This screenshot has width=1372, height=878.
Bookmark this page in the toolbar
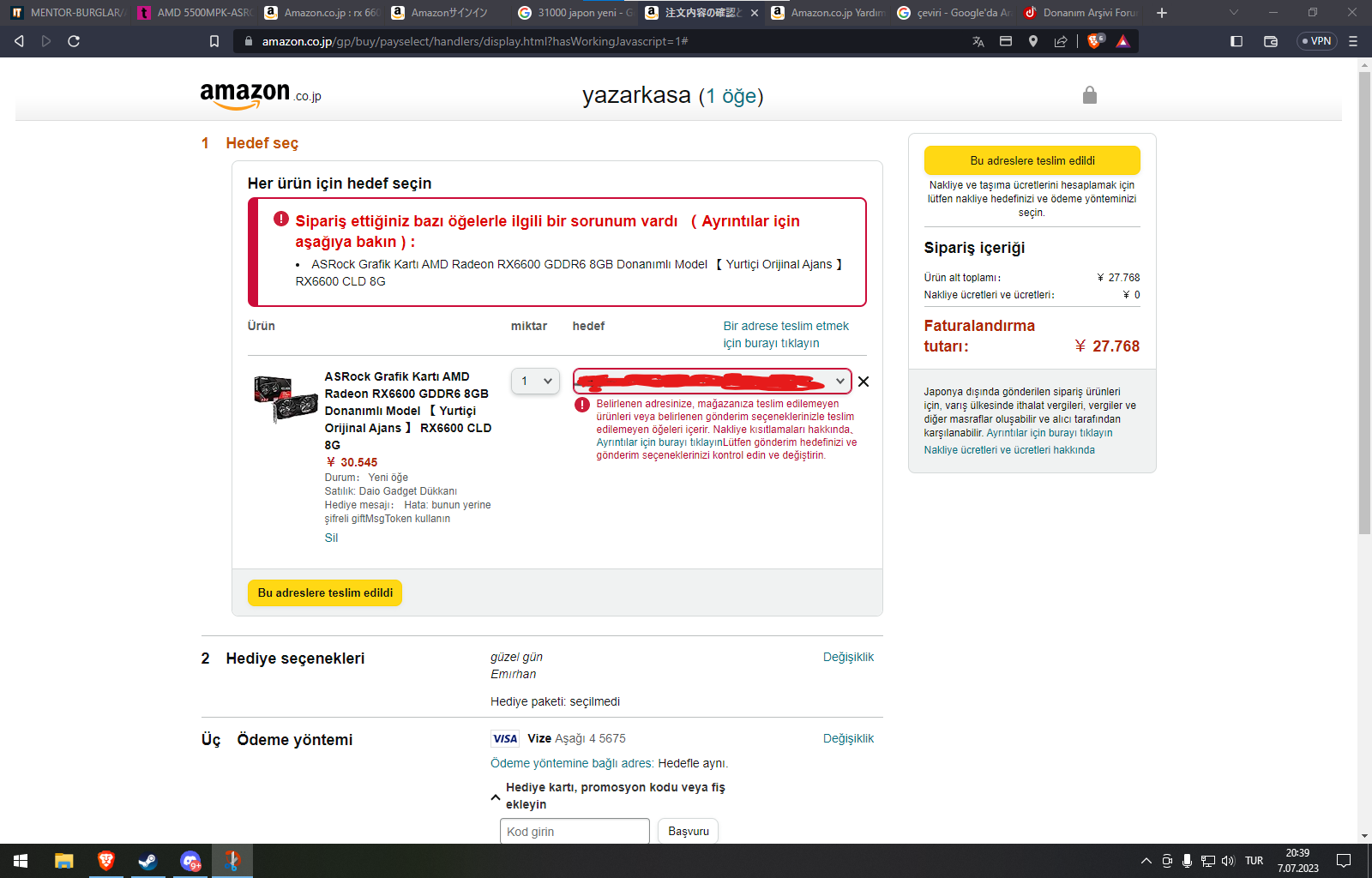(x=214, y=41)
